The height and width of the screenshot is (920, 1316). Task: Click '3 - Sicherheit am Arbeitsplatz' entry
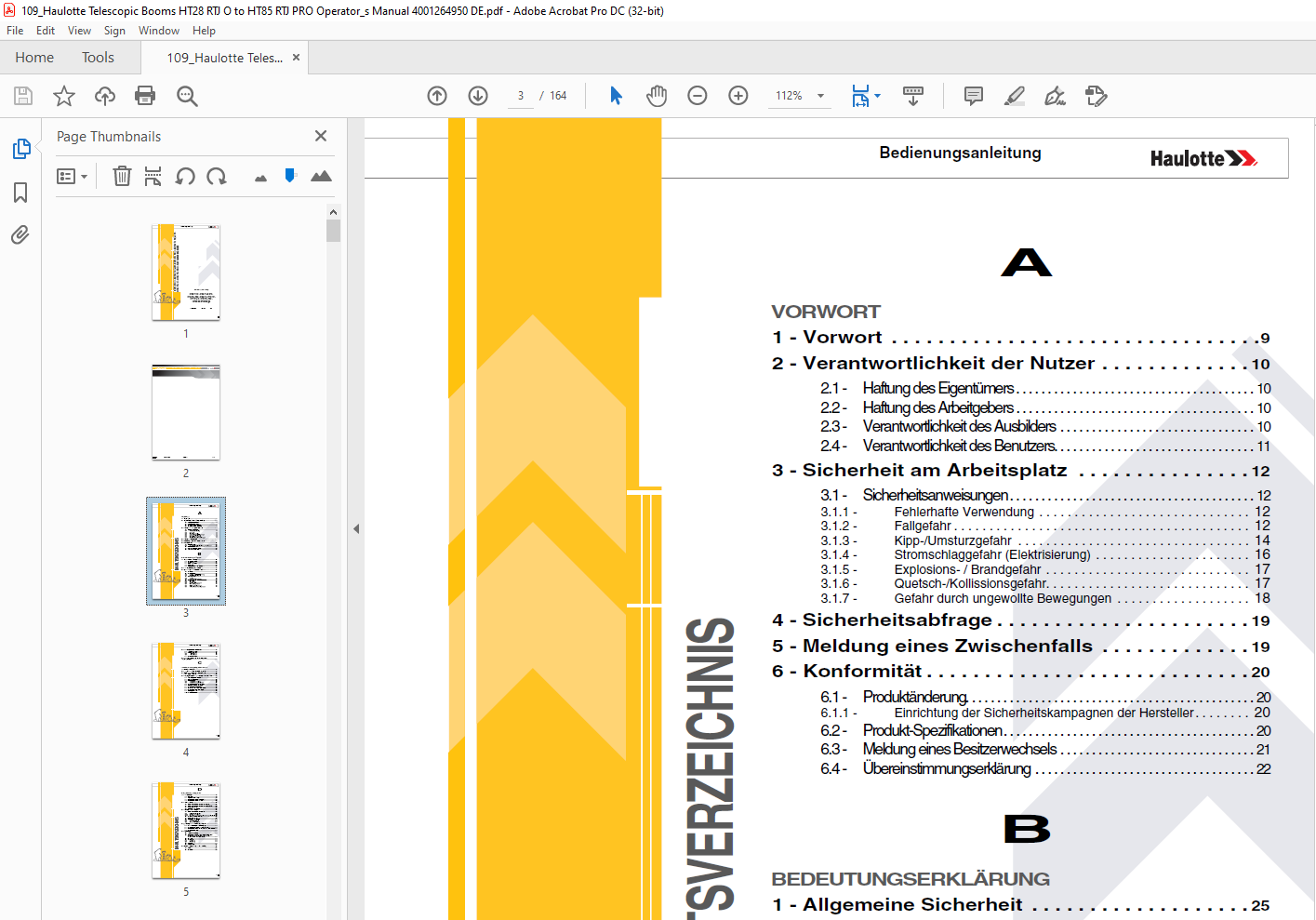(1020, 471)
